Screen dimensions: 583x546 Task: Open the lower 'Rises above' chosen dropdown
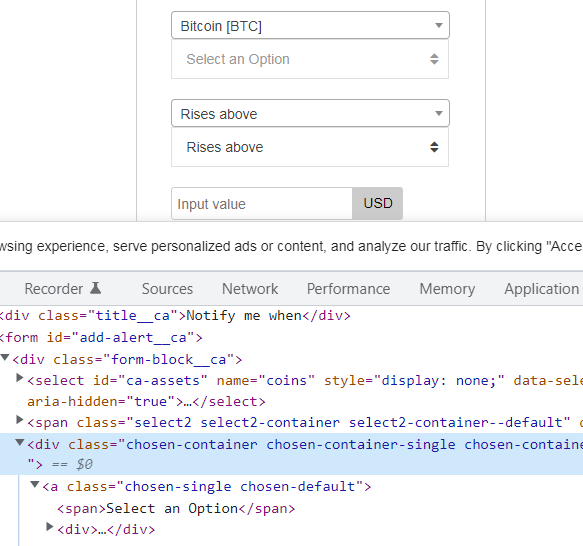[x=310, y=147]
